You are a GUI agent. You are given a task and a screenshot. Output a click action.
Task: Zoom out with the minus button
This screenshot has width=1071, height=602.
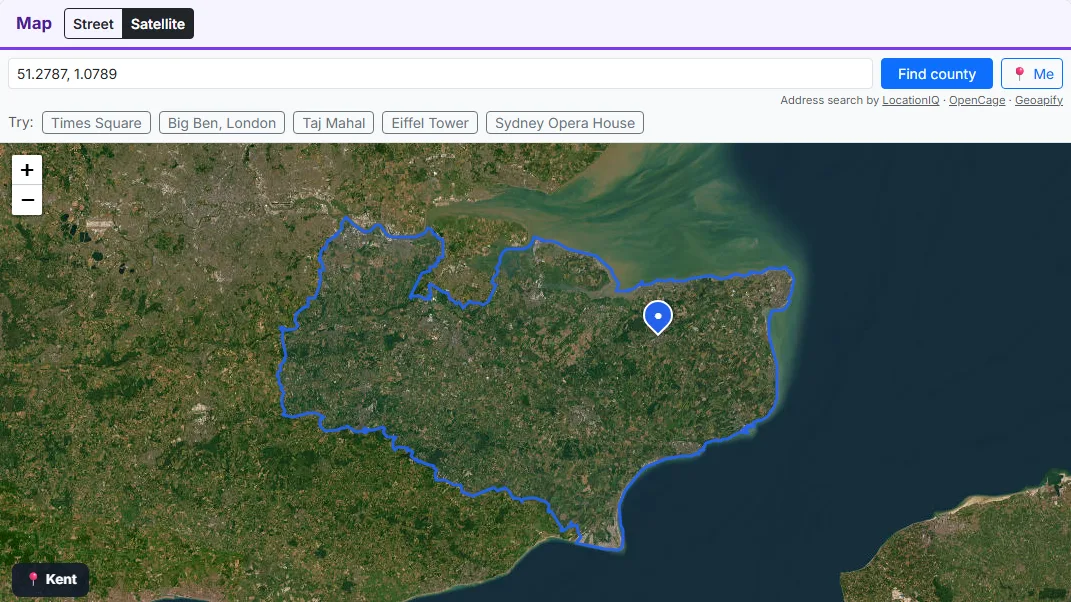click(x=27, y=200)
